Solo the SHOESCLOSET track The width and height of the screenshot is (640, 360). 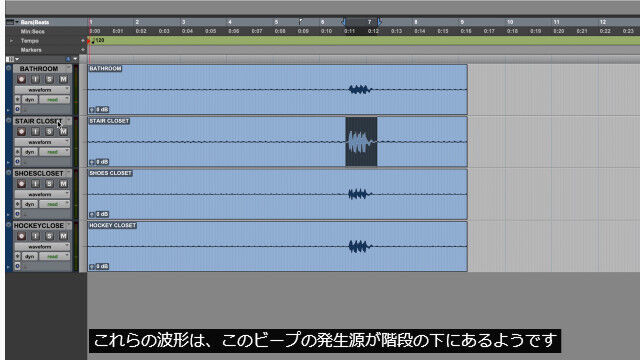49,184
